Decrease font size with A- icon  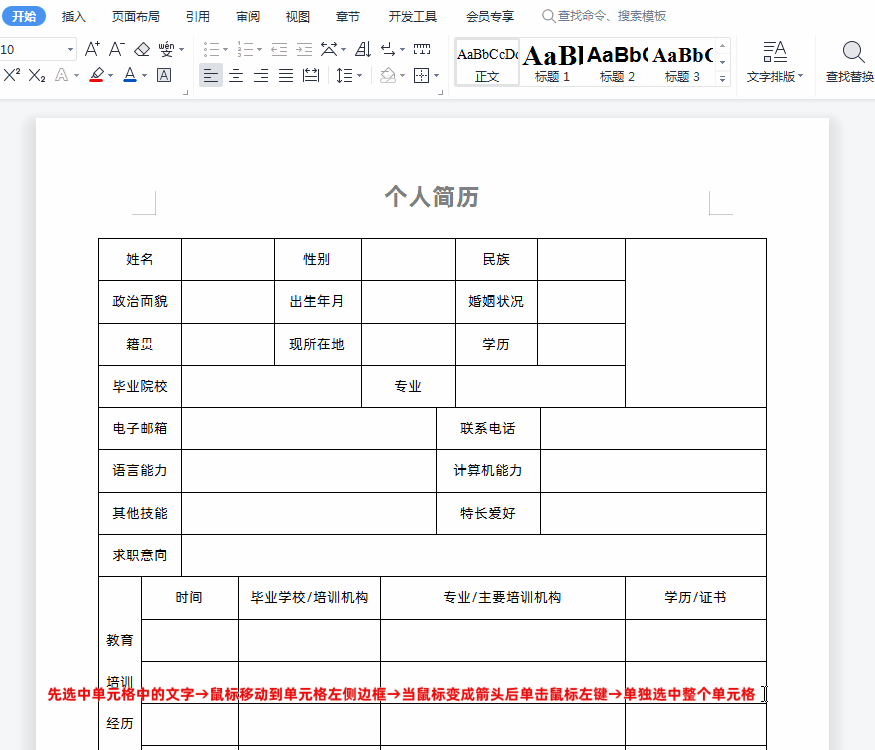(x=116, y=49)
